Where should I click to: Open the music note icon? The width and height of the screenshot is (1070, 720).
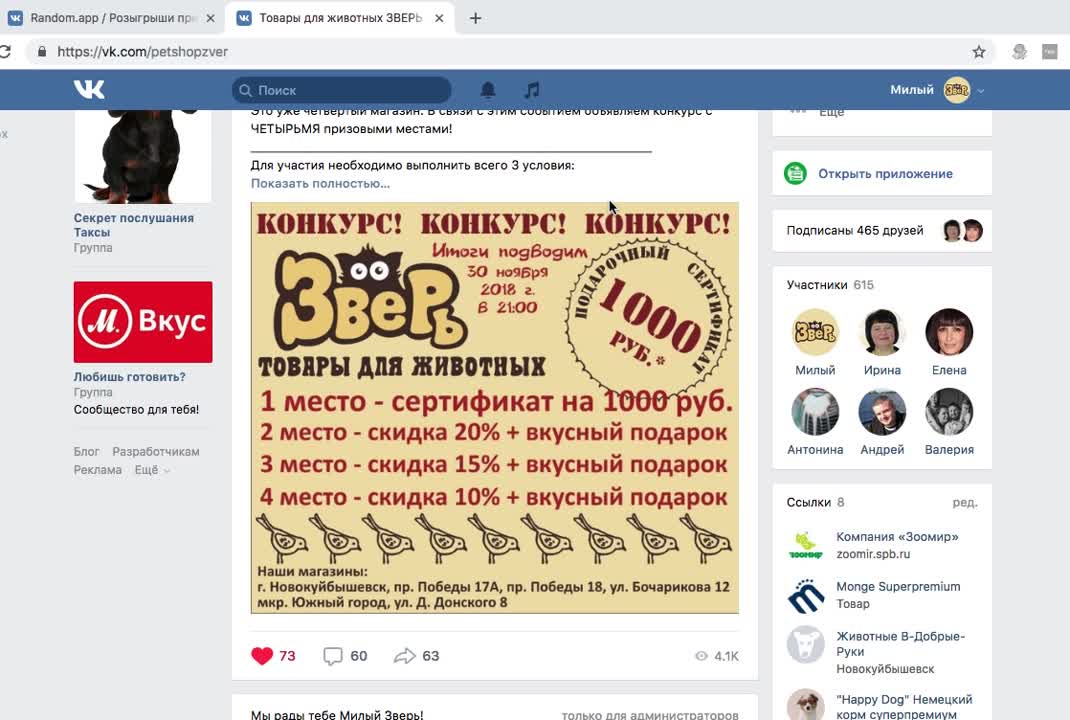coord(532,90)
